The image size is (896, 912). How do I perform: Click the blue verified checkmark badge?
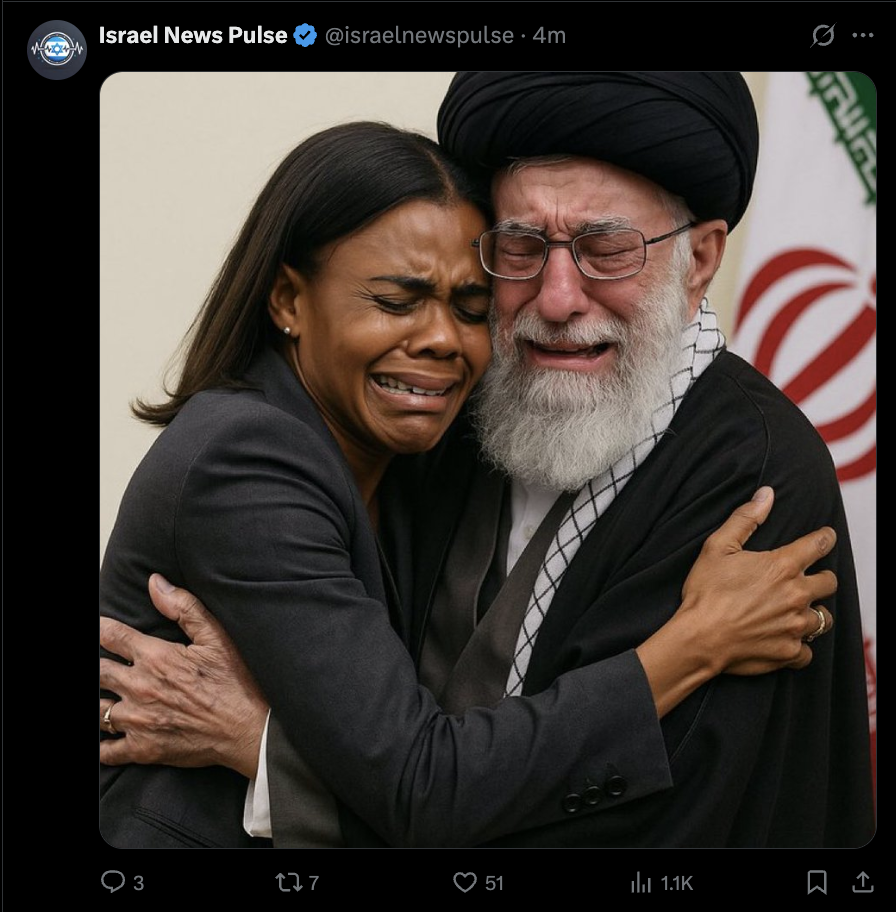pyautogui.click(x=305, y=35)
